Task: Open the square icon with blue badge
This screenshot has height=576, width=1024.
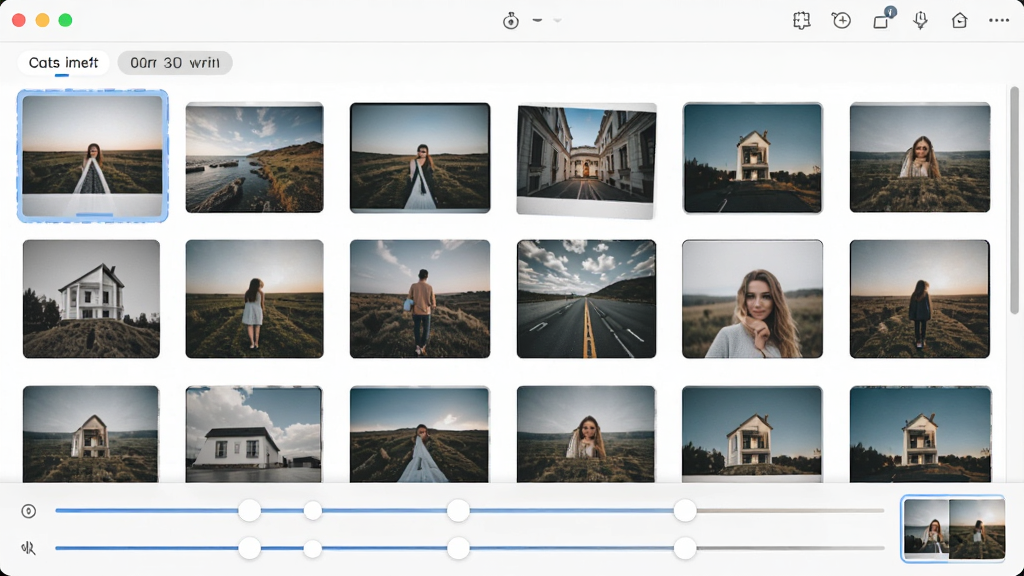Action: click(x=882, y=20)
